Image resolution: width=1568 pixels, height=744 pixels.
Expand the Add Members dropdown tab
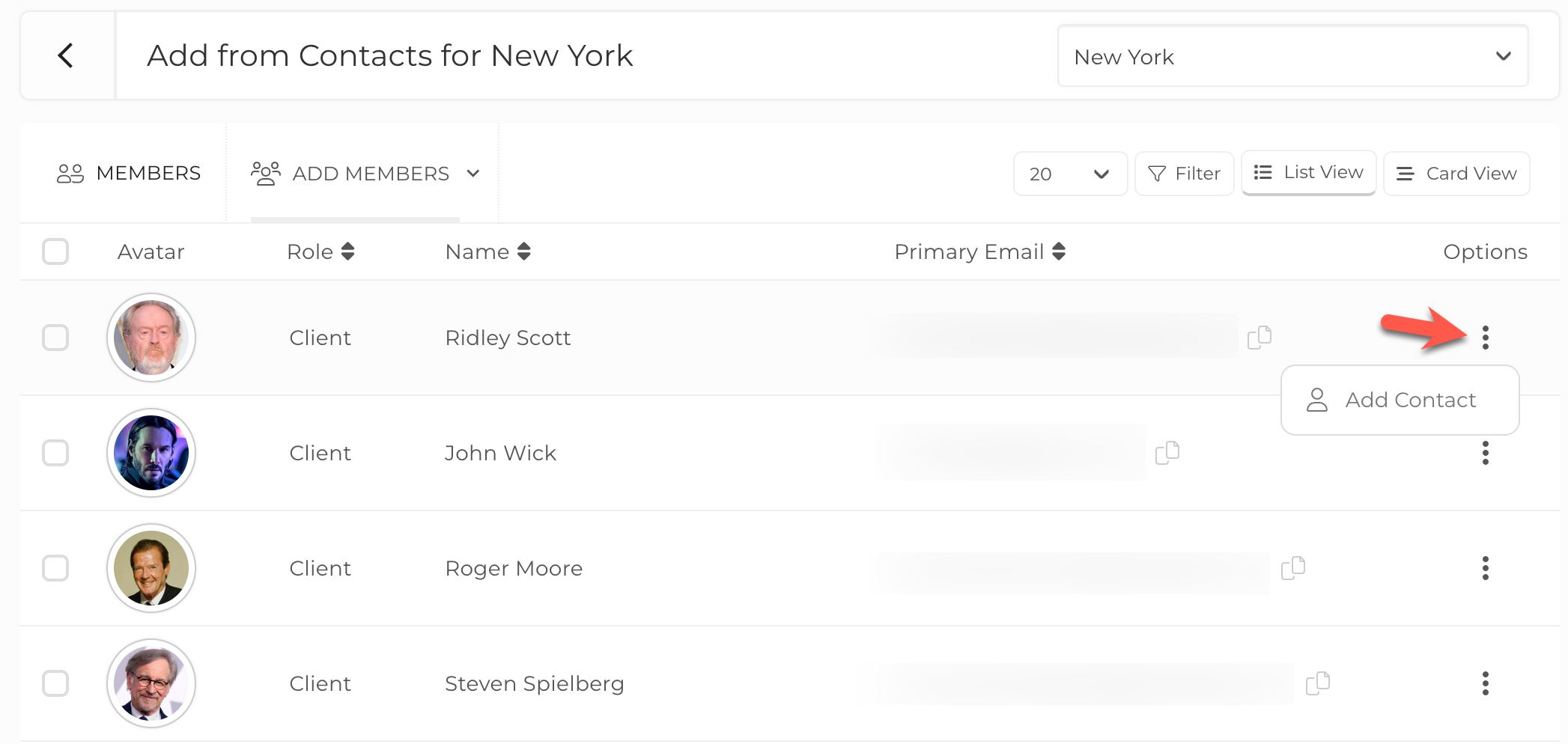pos(365,174)
